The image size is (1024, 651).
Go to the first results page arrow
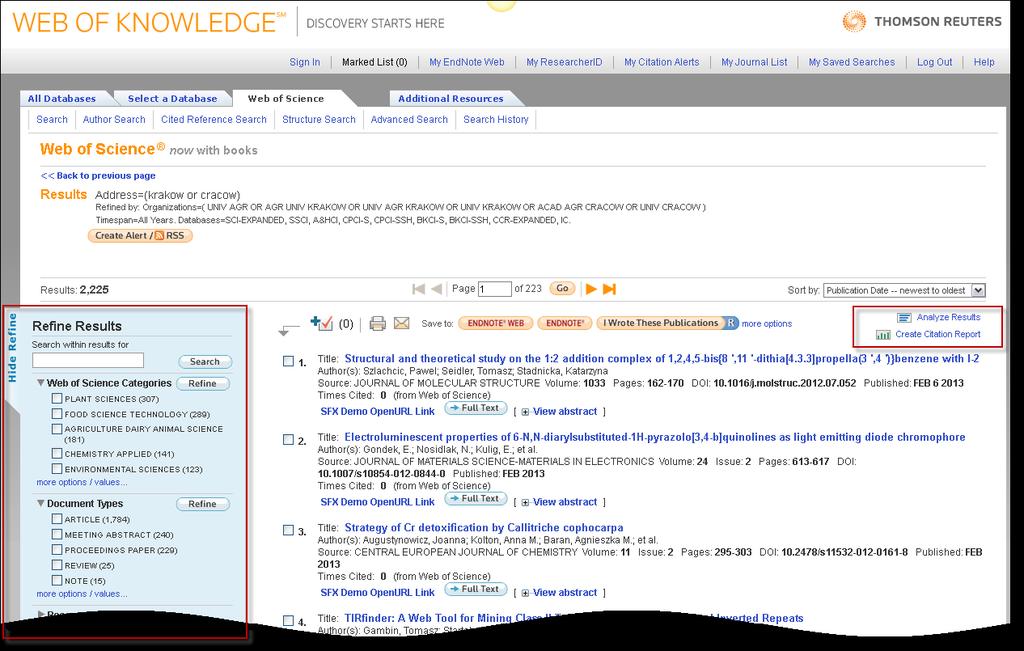click(x=419, y=289)
